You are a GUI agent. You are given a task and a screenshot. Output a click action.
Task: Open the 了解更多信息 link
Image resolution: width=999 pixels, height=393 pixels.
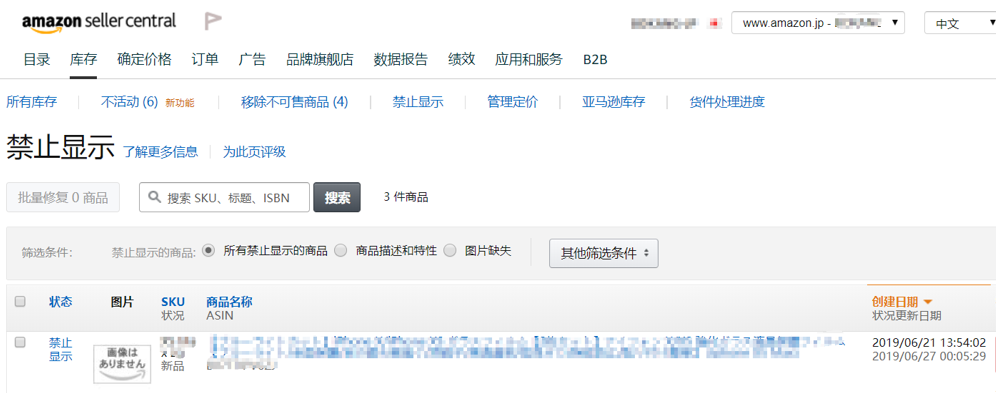tap(161, 152)
